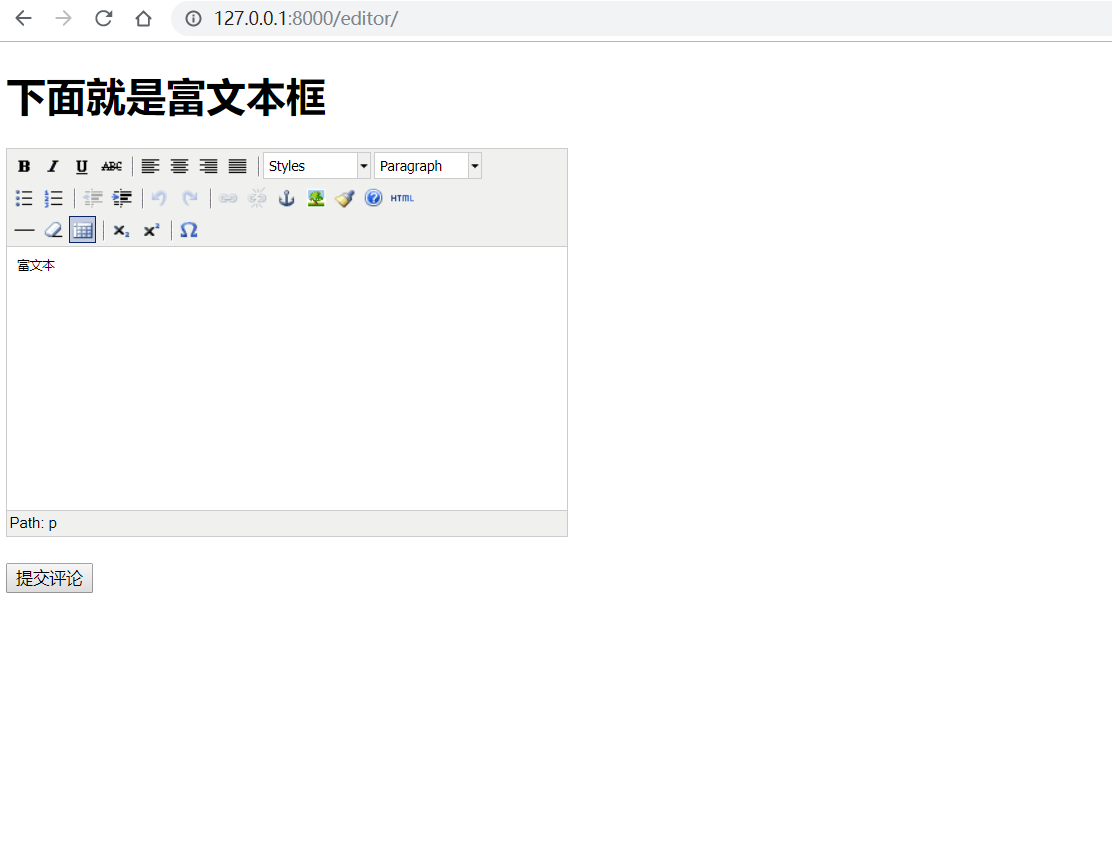
Task: Open the insert image dialog
Action: (315, 198)
